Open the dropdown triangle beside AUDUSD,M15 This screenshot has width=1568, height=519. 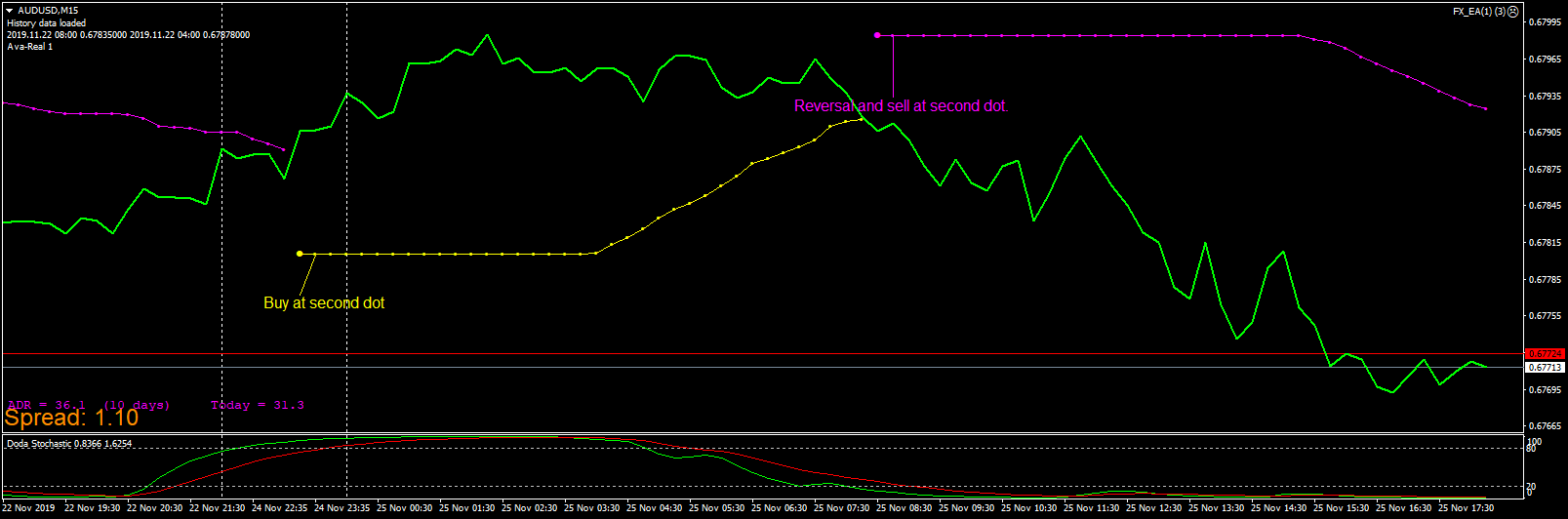(x=9, y=11)
